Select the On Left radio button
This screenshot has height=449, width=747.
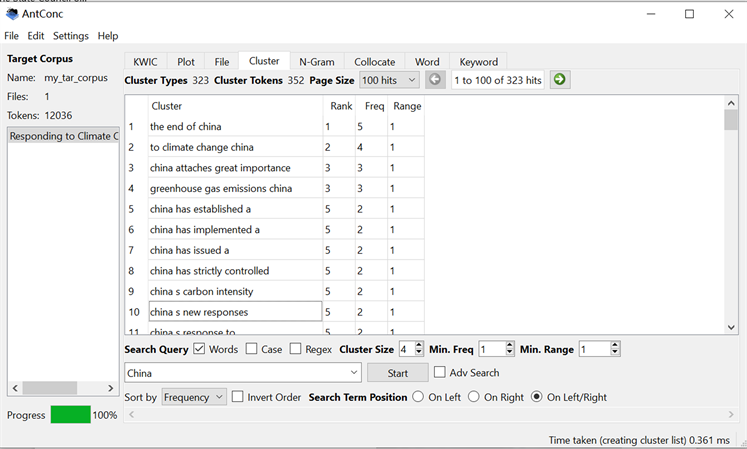click(418, 397)
